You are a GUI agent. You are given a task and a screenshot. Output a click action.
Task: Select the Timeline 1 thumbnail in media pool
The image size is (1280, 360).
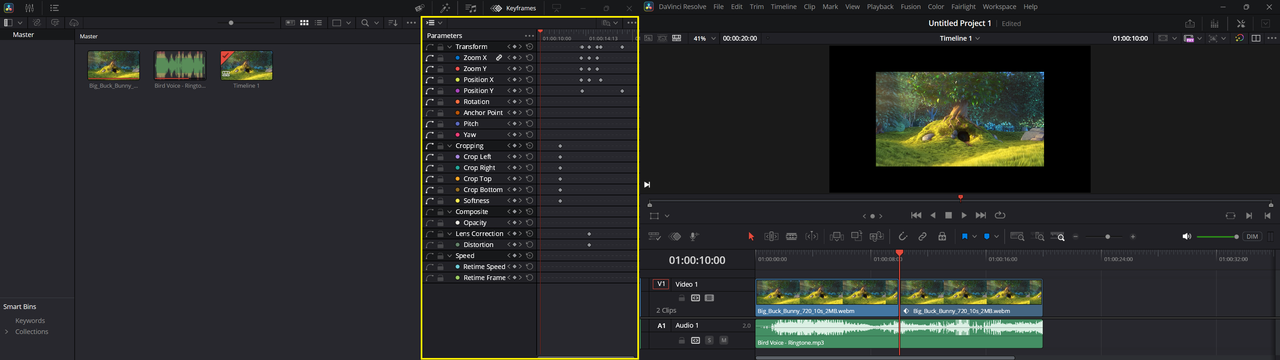click(x=246, y=65)
